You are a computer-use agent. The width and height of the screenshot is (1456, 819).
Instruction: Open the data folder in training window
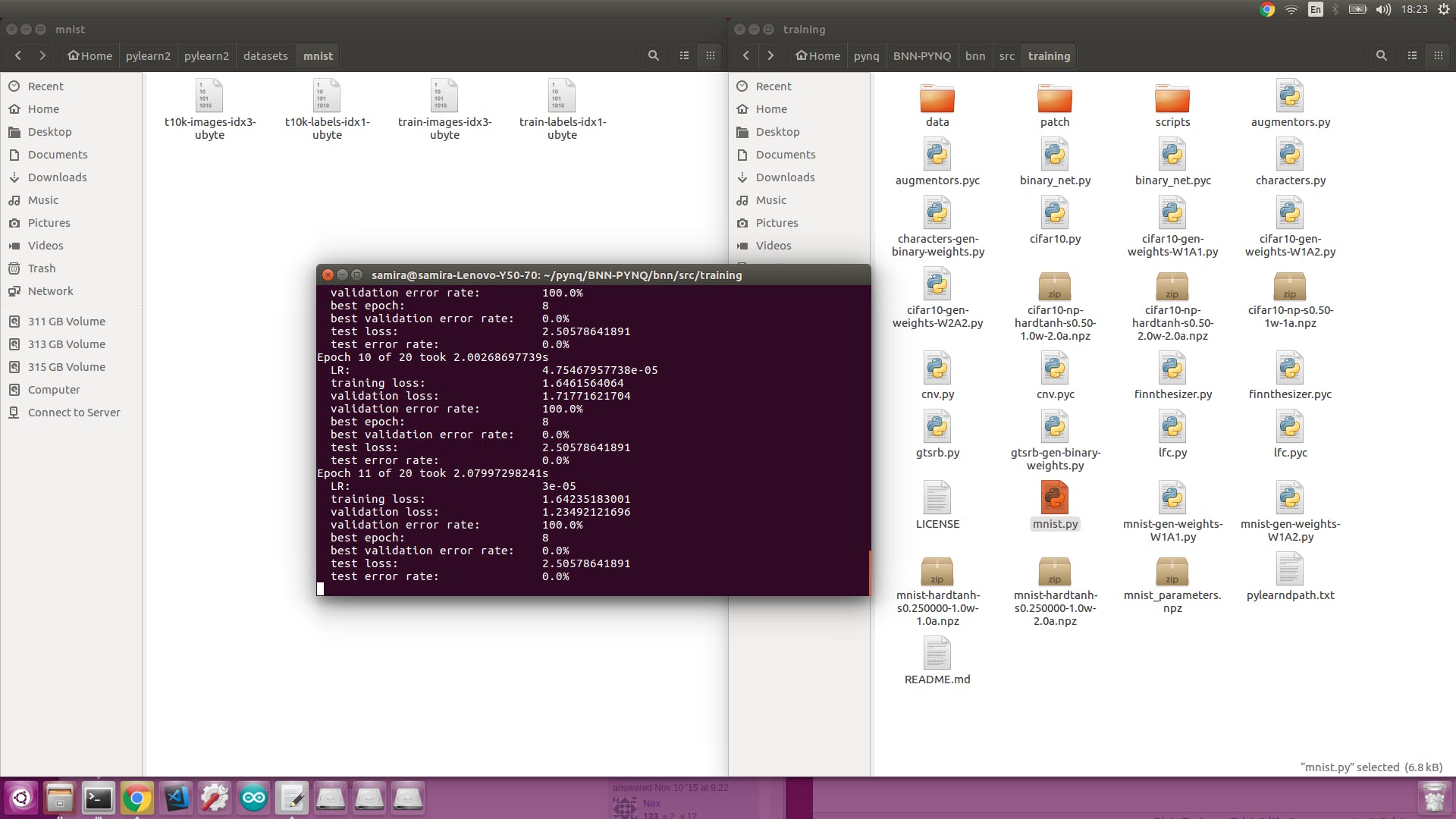pyautogui.click(x=937, y=99)
